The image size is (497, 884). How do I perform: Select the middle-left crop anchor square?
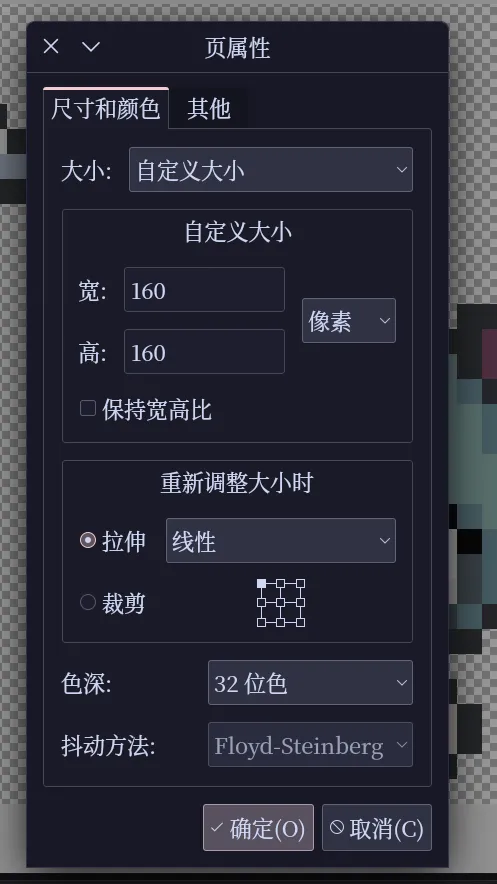tap(261, 603)
